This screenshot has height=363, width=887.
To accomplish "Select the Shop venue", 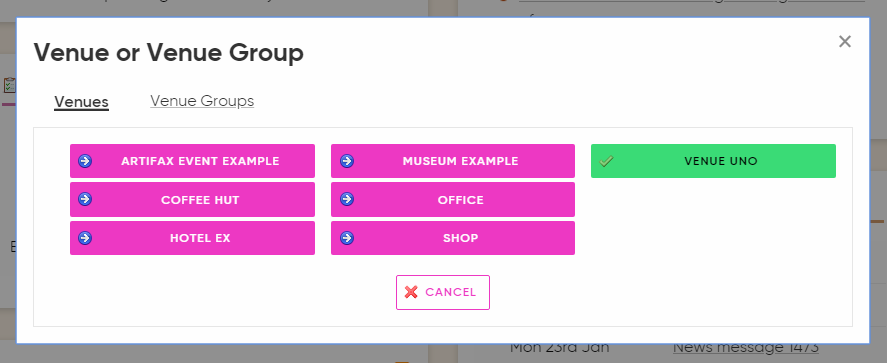I will [453, 238].
